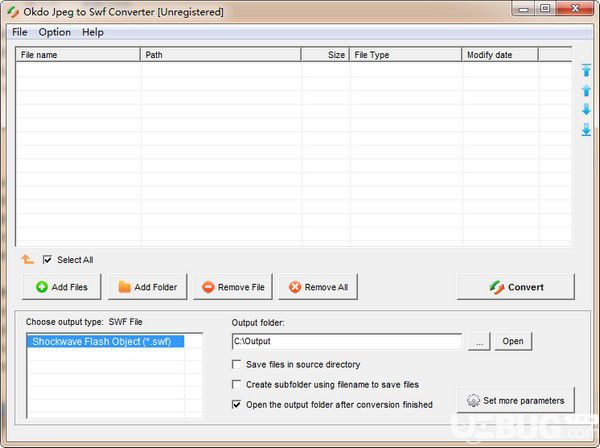Toggle the Select All checkbox
Image resolution: width=600 pixels, height=448 pixels.
tap(47, 260)
